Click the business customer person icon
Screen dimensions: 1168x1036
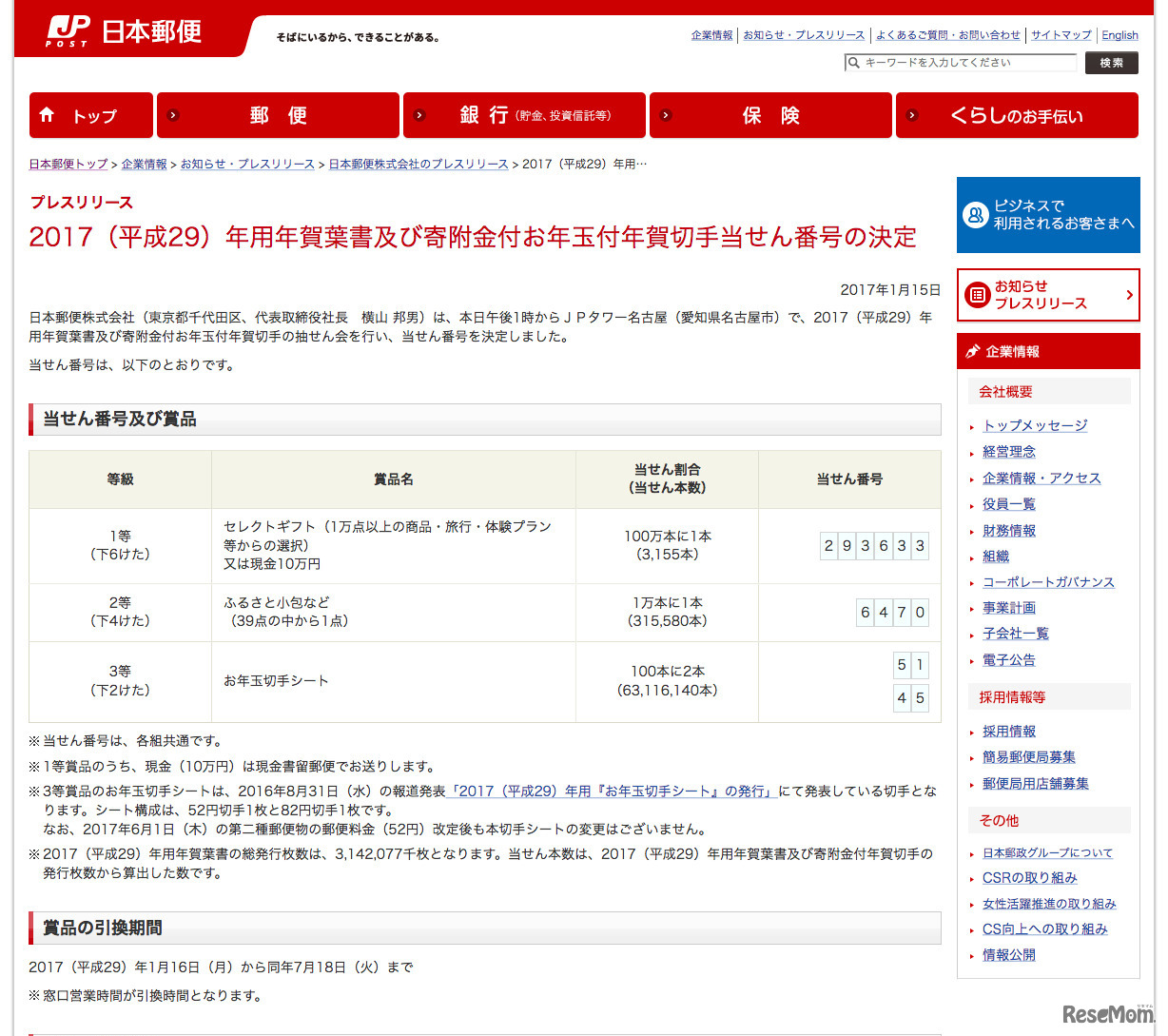tap(975, 215)
